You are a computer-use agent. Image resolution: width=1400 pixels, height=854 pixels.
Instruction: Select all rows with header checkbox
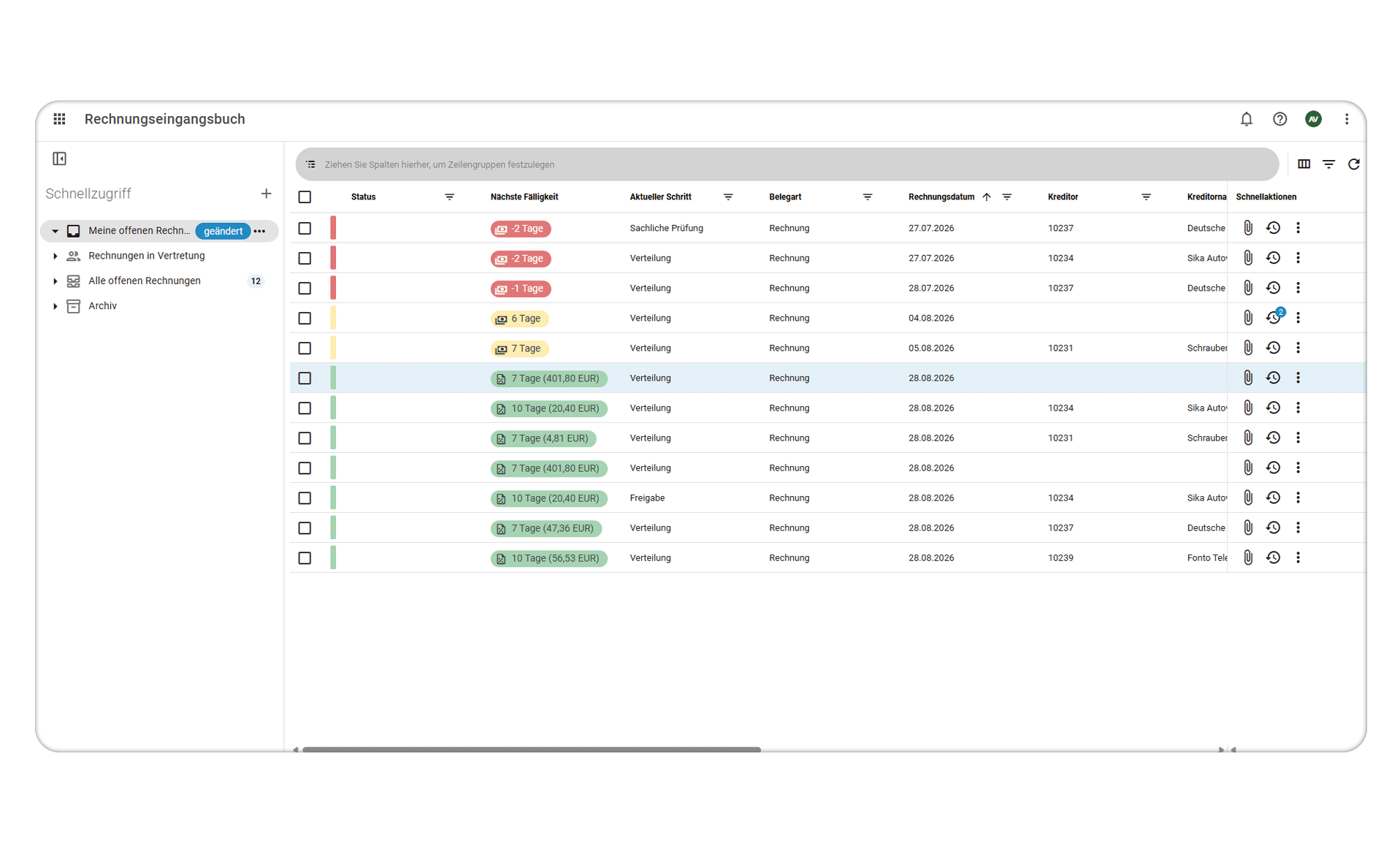coord(305,197)
